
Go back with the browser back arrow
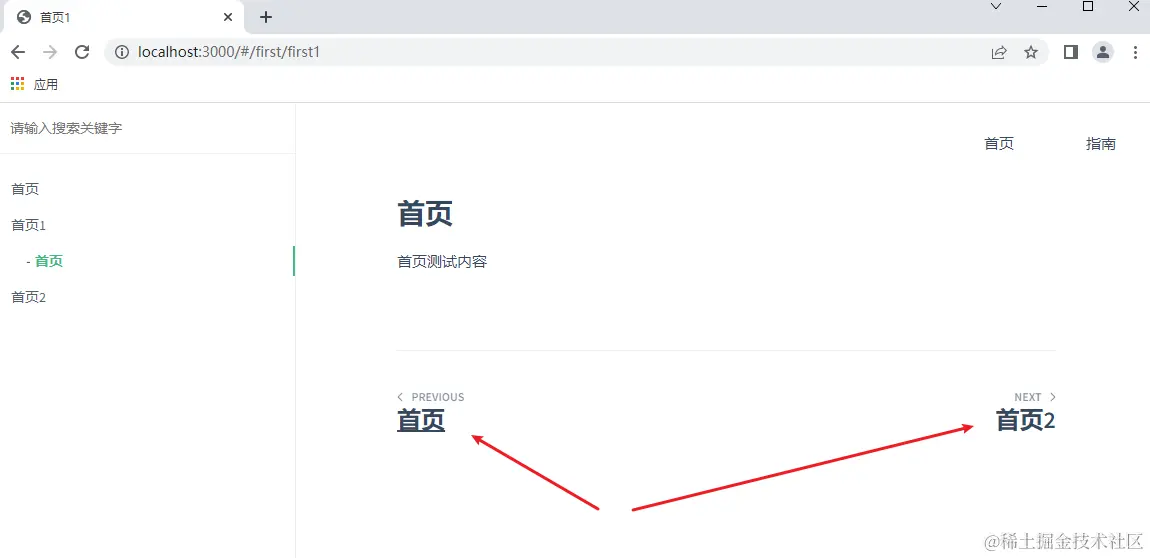18,52
